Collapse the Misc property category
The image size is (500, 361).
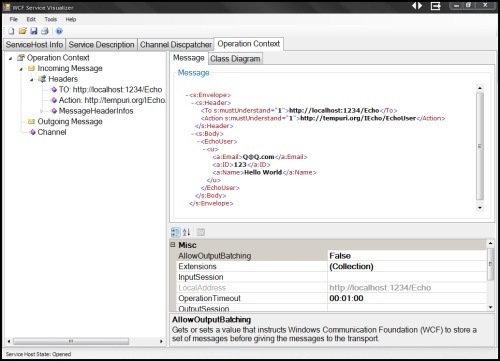tap(173, 245)
